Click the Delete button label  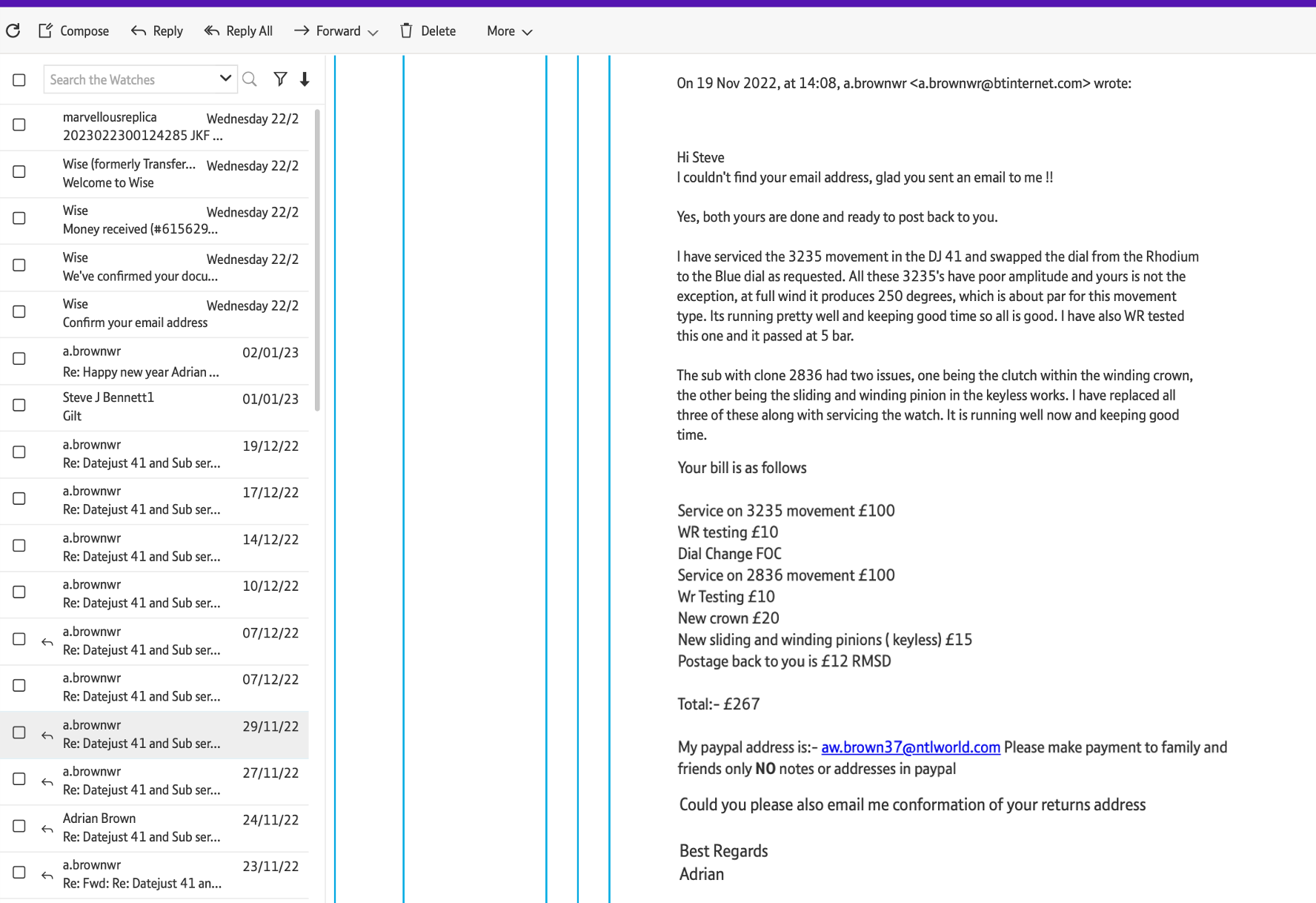(x=438, y=31)
